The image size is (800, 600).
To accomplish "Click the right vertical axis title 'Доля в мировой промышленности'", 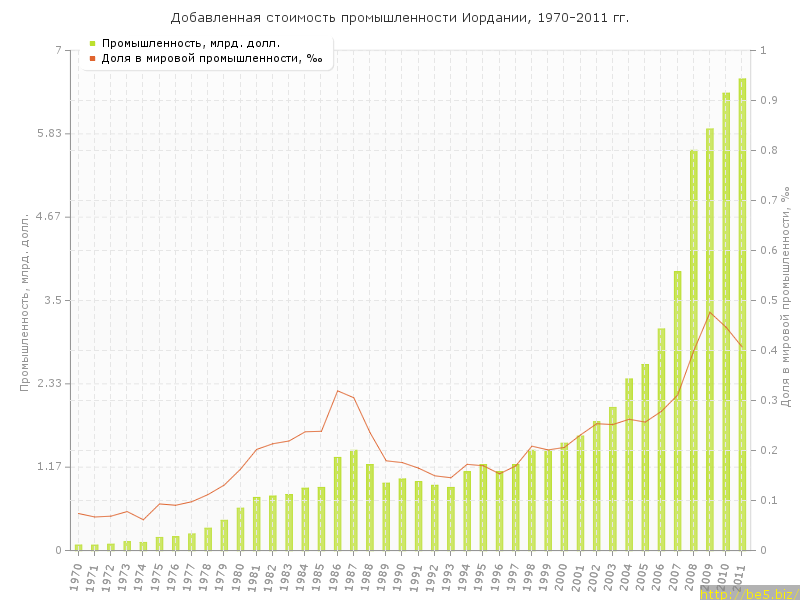I will point(787,300).
